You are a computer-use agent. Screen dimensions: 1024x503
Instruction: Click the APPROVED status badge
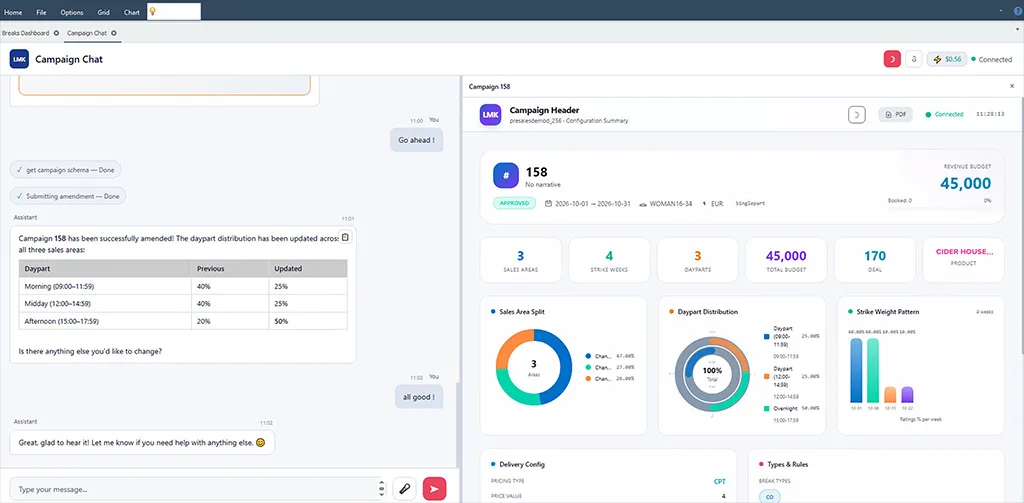tap(514, 203)
